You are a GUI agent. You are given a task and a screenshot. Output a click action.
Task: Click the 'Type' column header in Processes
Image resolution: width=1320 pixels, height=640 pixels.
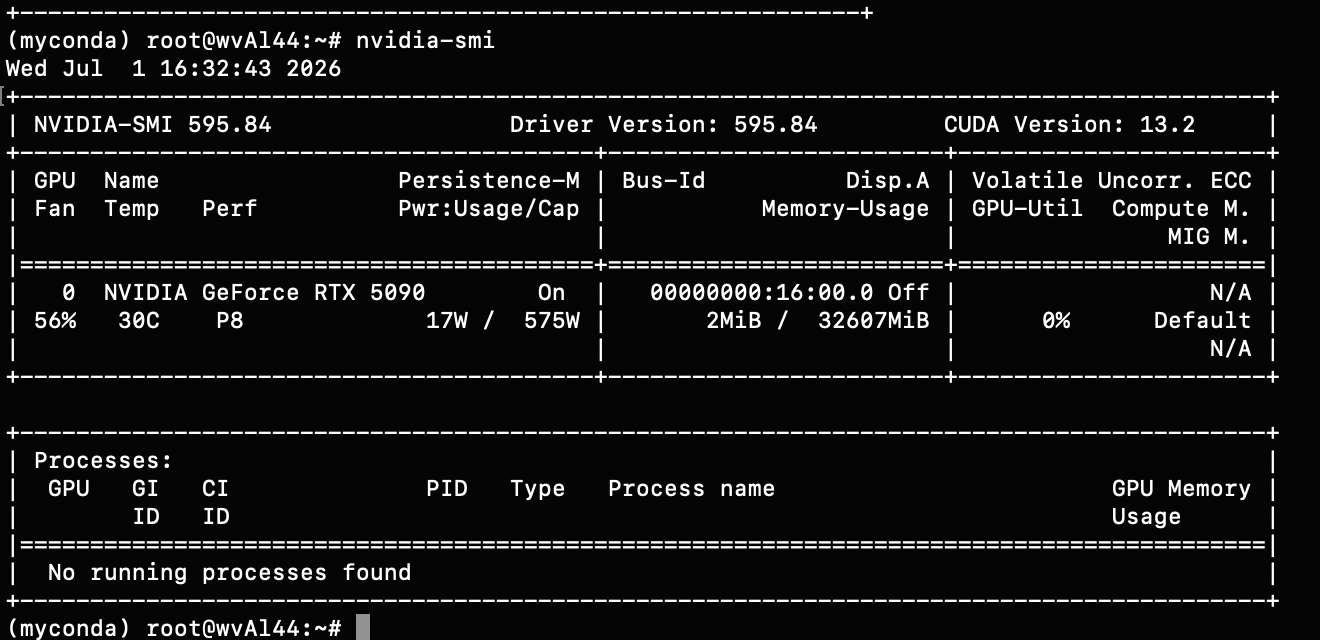tap(538, 489)
